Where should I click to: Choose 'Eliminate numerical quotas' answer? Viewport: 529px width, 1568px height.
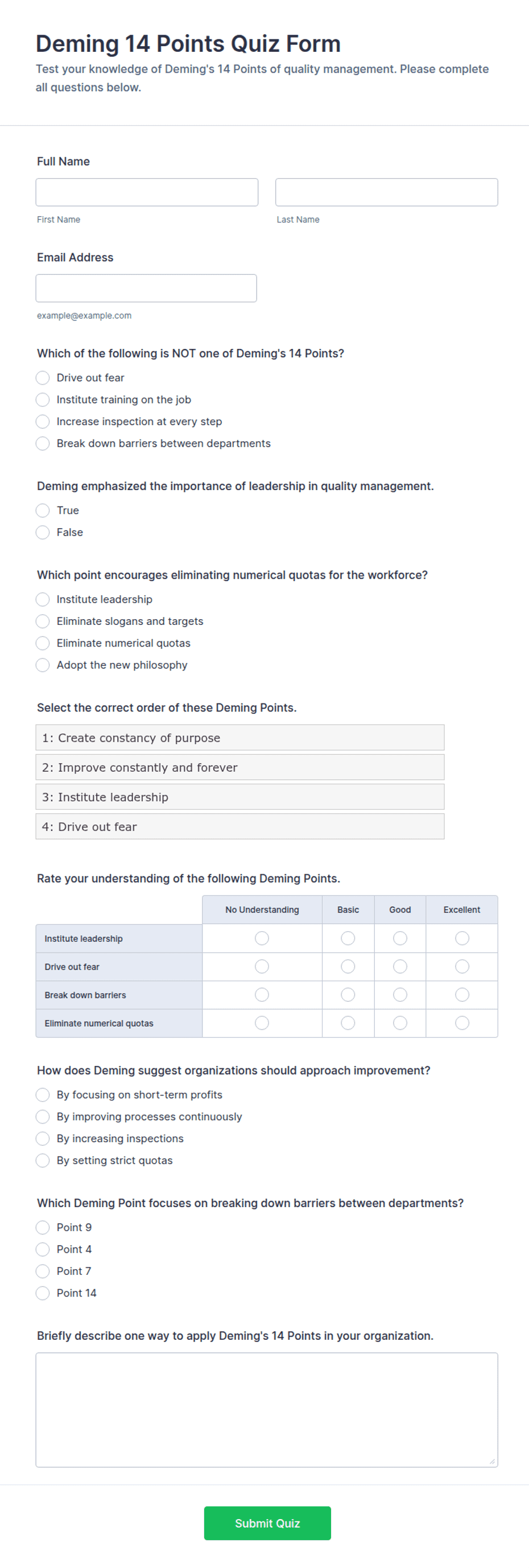[x=43, y=643]
